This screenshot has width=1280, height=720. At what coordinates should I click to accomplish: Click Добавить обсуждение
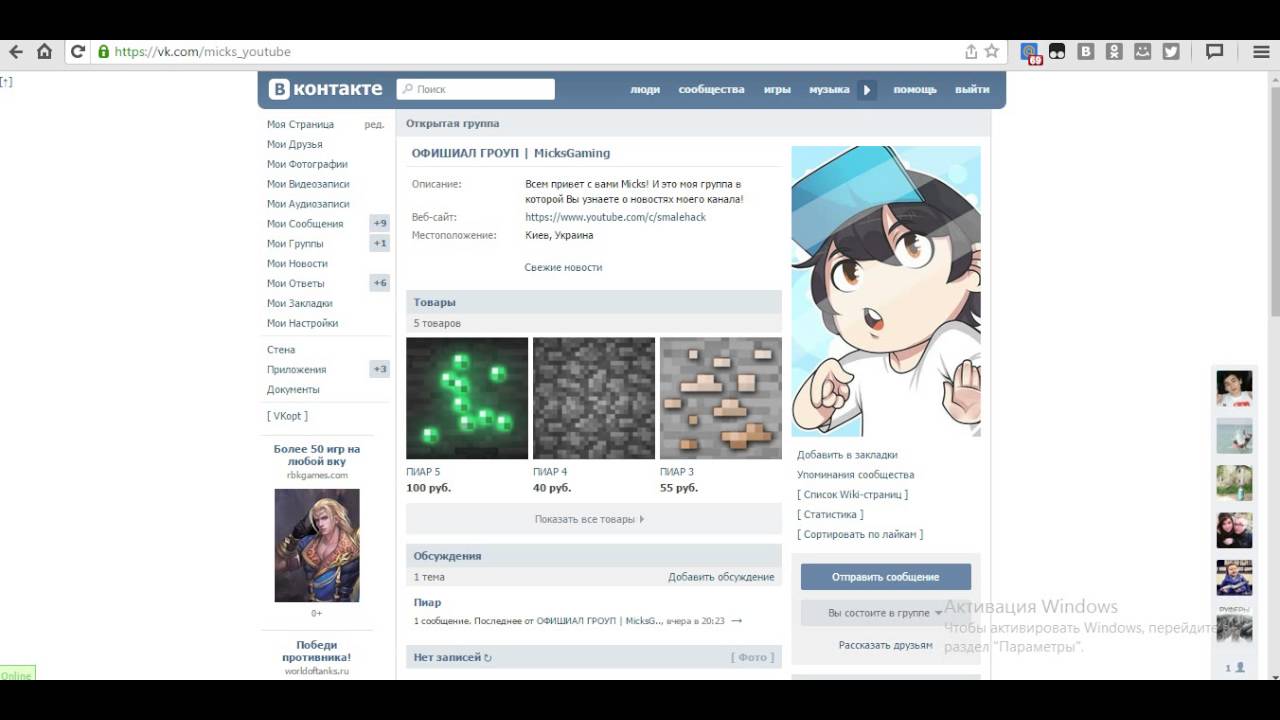[x=721, y=577]
